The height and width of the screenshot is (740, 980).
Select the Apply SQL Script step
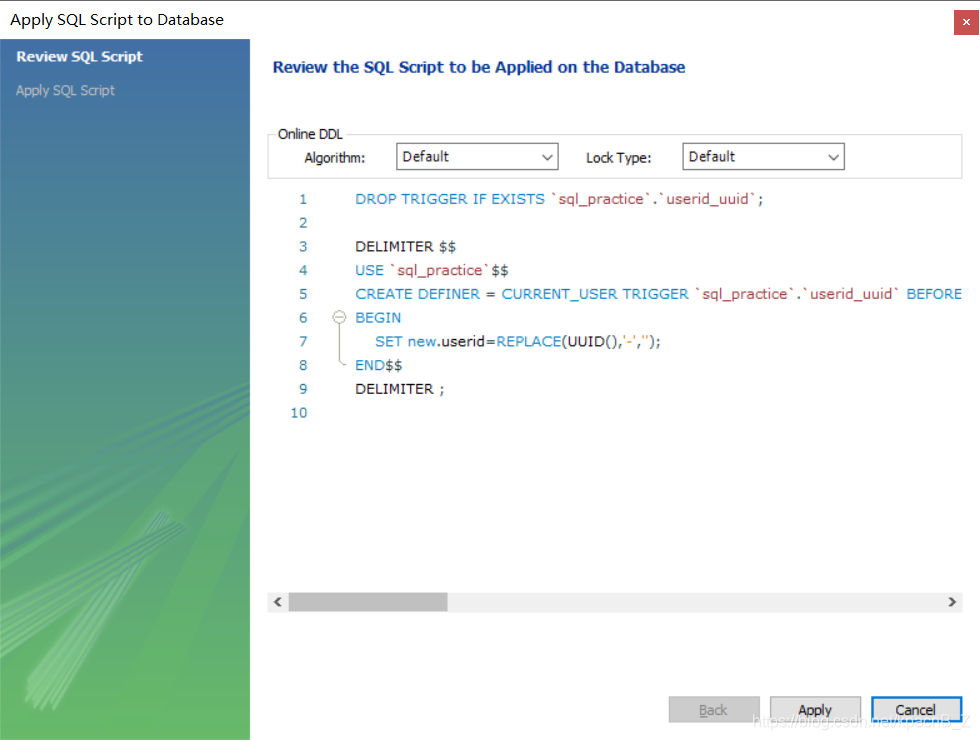65,90
